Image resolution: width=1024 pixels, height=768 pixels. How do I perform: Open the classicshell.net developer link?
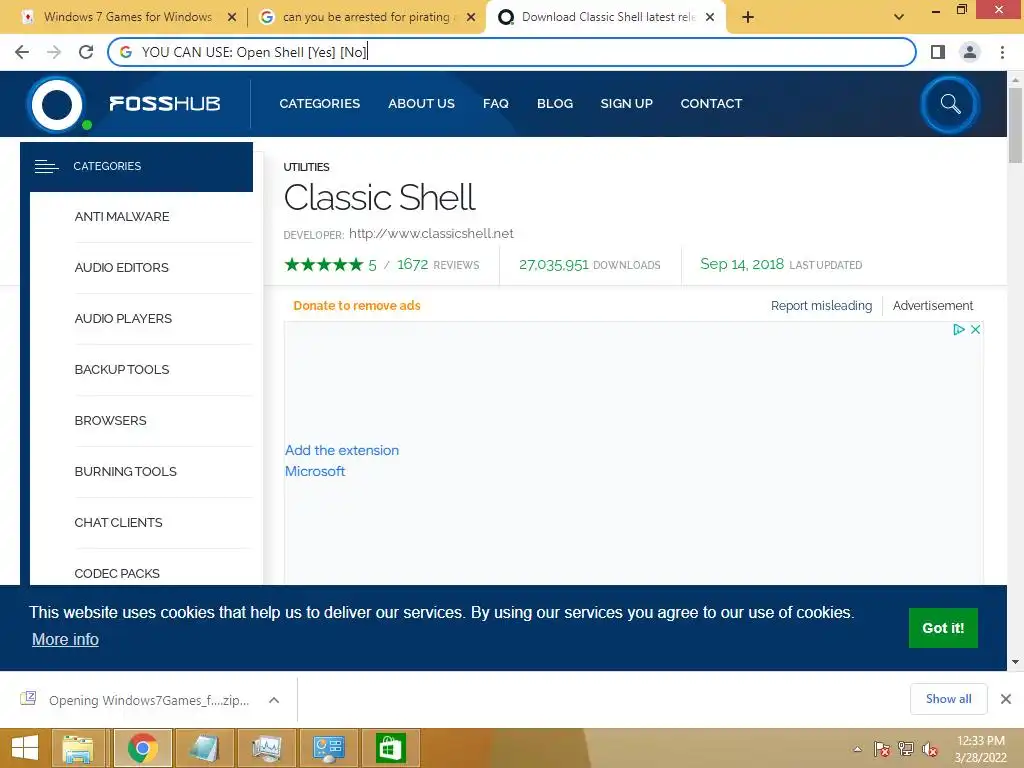[431, 233]
